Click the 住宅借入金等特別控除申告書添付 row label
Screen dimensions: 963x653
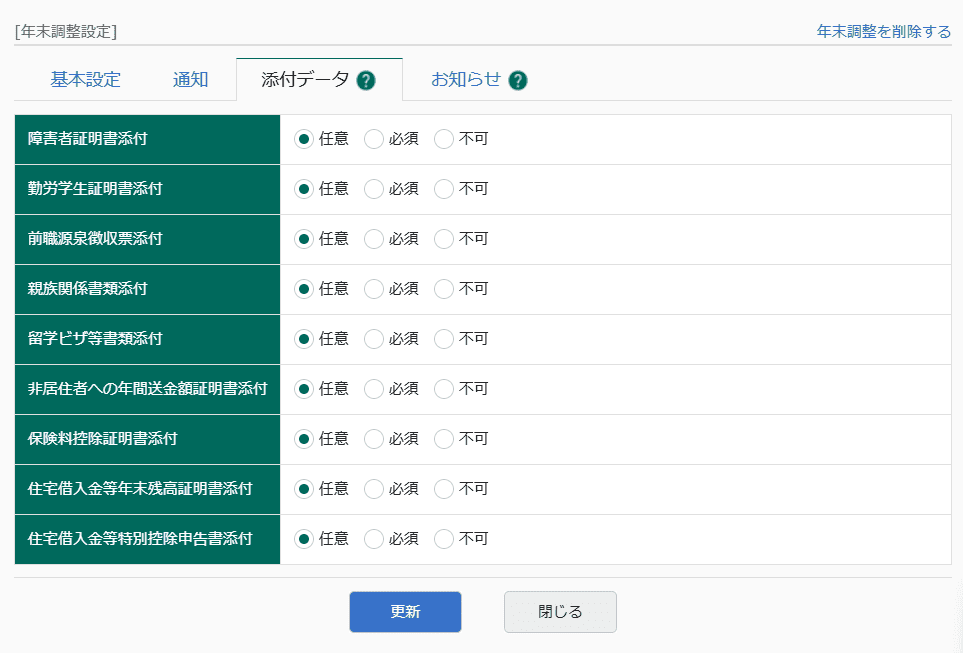[140, 539]
